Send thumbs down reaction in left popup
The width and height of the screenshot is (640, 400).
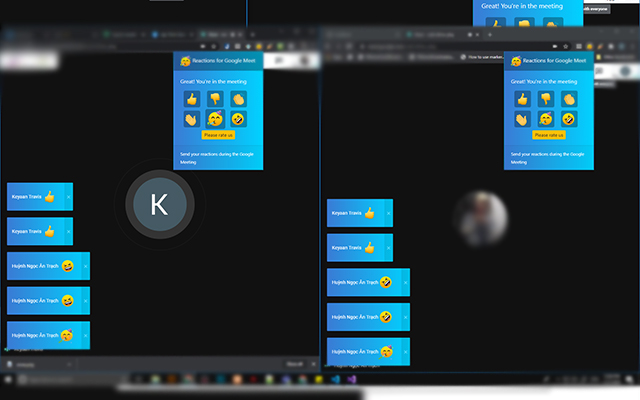[x=214, y=99]
